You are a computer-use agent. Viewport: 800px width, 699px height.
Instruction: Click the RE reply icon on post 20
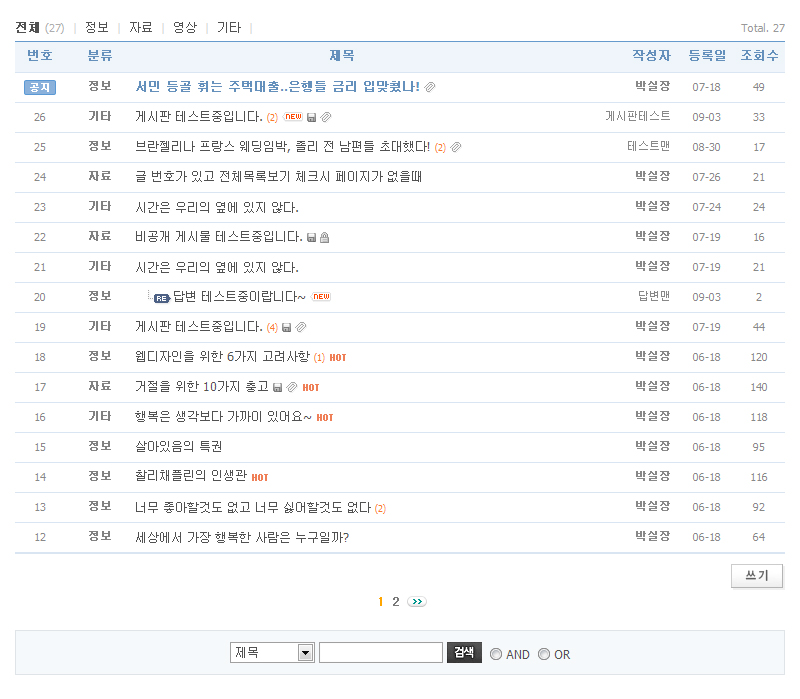(x=162, y=298)
